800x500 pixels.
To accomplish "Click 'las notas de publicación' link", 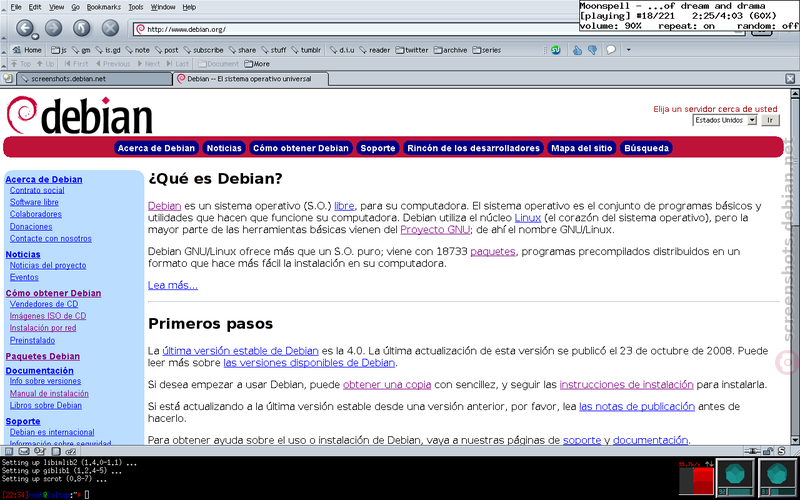I will (637, 407).
